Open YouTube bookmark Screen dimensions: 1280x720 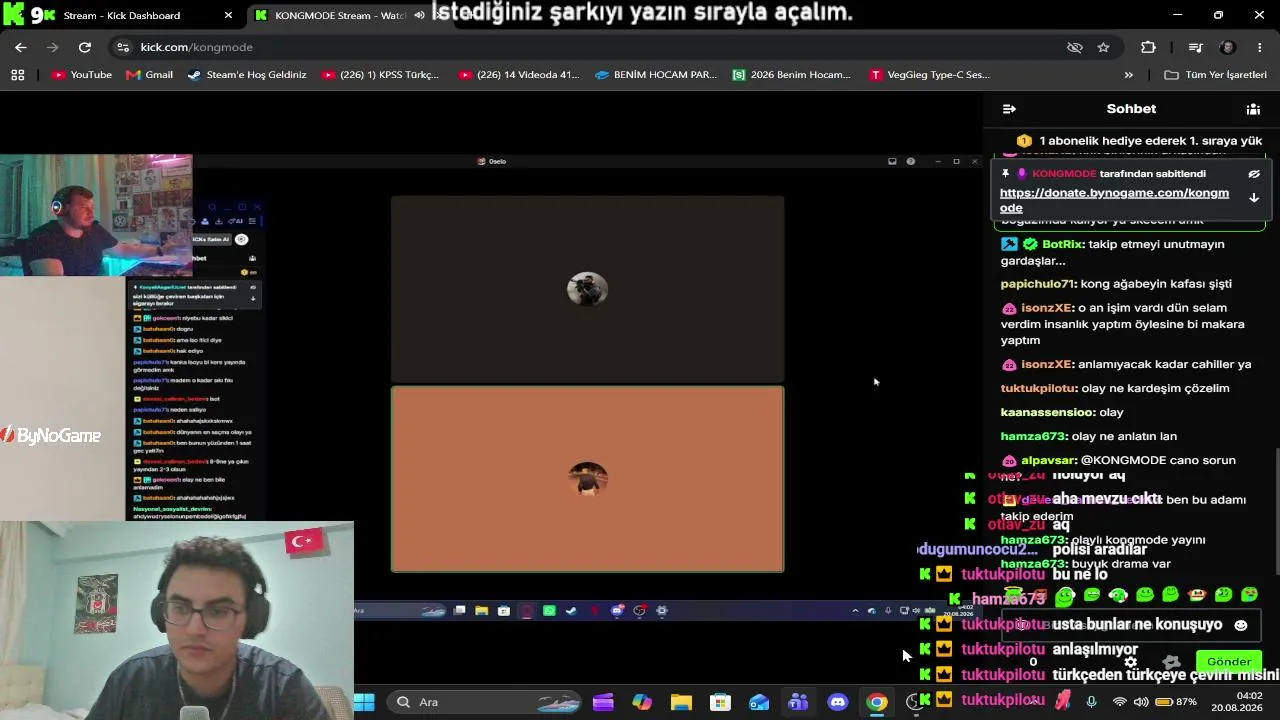(82, 75)
